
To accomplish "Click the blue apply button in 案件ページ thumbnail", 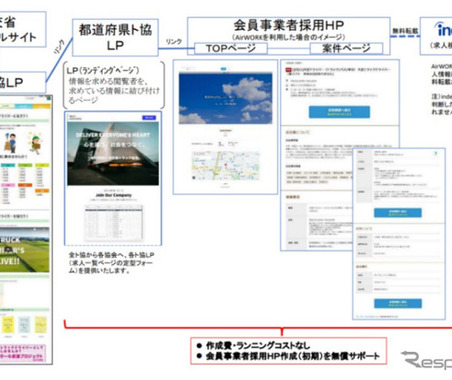I will (339, 112).
